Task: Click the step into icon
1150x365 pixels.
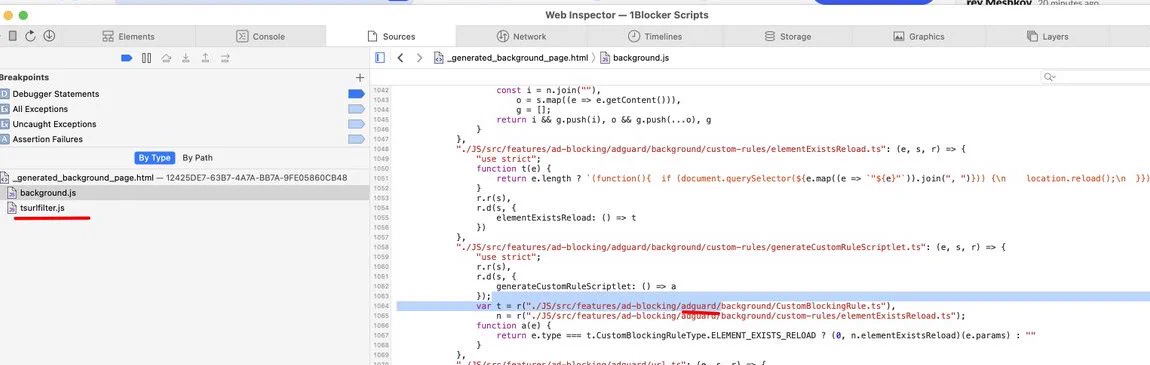Action: [186, 58]
